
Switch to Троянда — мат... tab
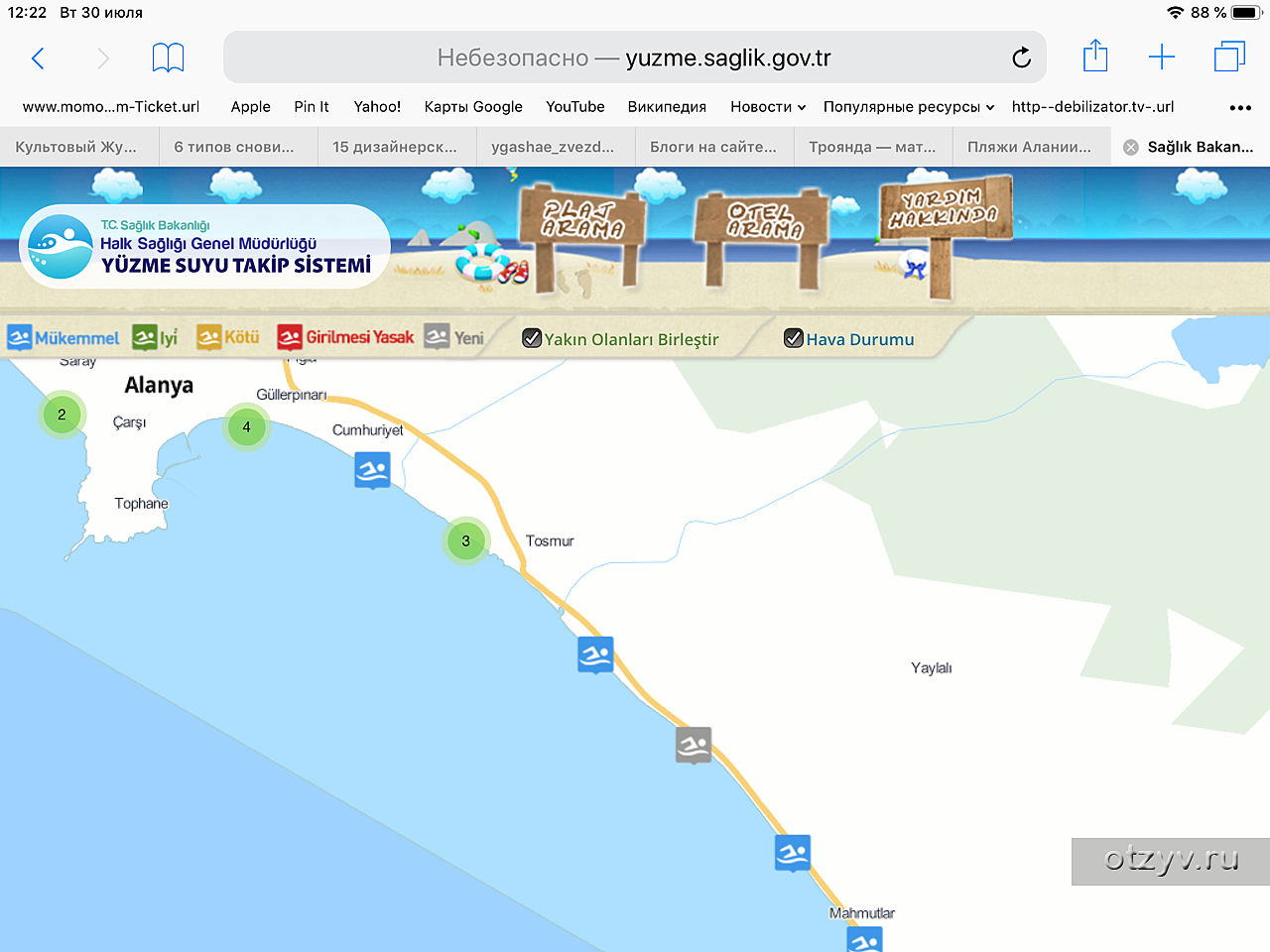point(873,147)
